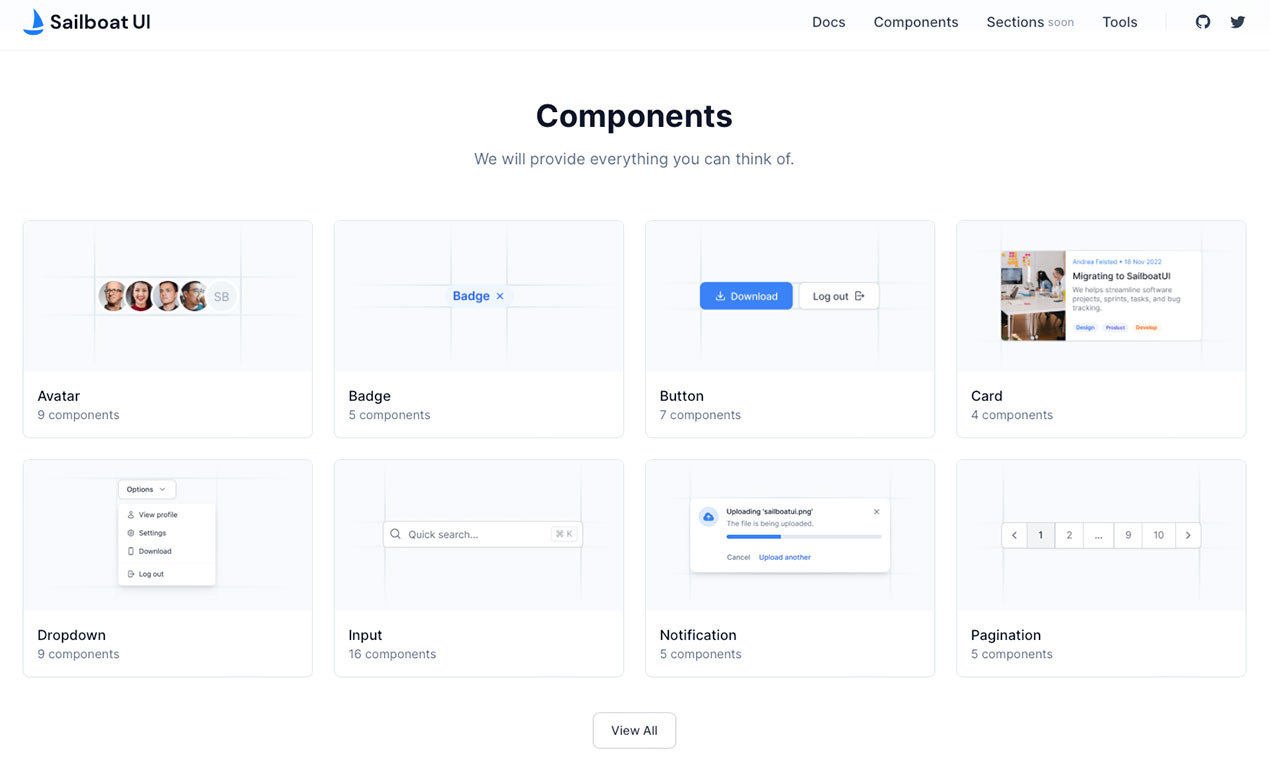The image size is (1270, 760).
Task: Select the SB initials avatar in the Avatar preview
Action: [x=221, y=296]
